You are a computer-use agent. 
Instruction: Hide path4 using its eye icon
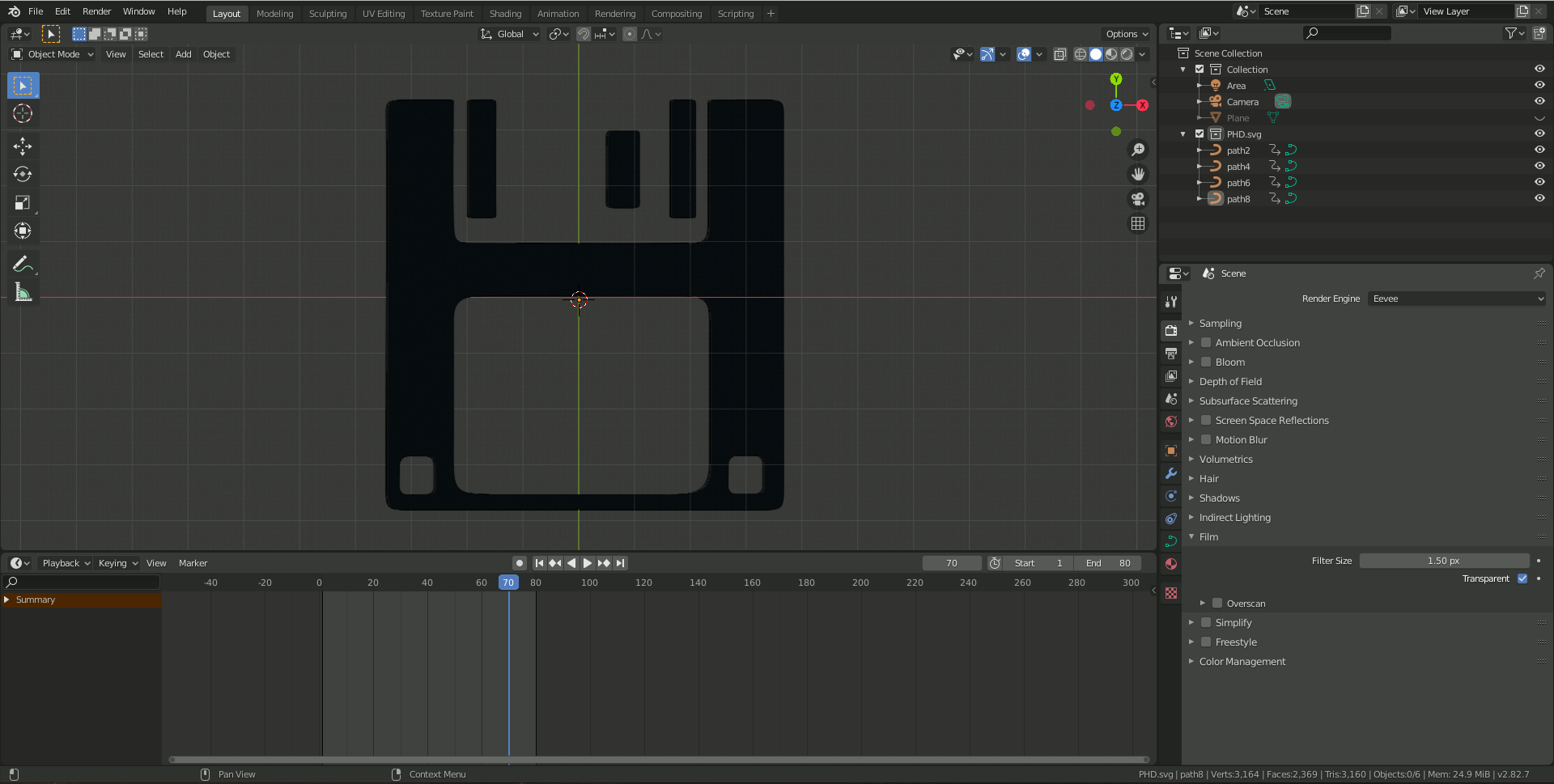(x=1539, y=166)
